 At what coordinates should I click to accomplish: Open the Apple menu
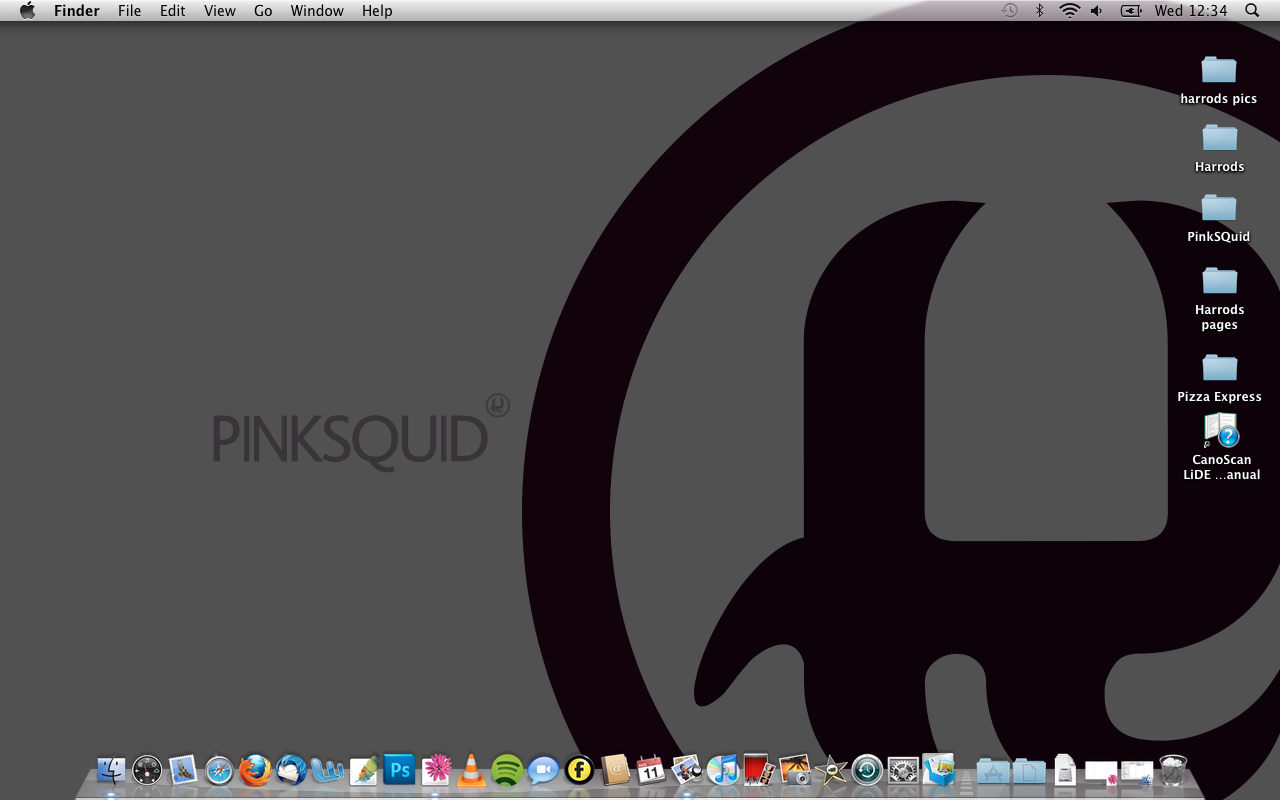click(x=27, y=10)
